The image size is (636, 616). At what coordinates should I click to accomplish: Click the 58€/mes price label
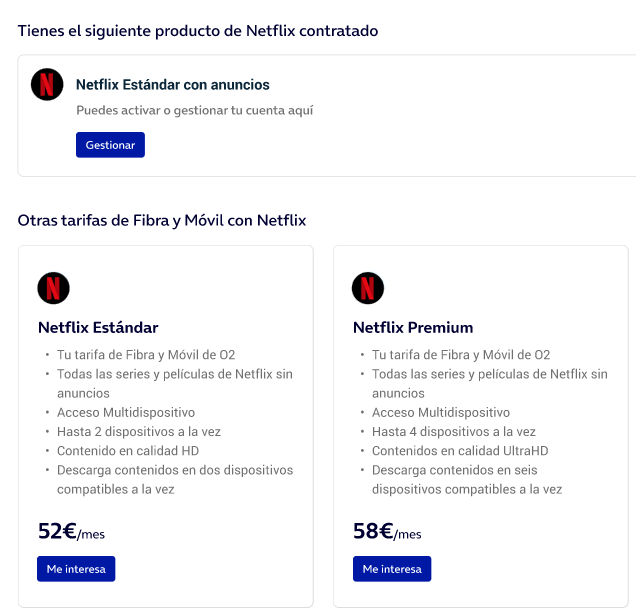(x=387, y=531)
